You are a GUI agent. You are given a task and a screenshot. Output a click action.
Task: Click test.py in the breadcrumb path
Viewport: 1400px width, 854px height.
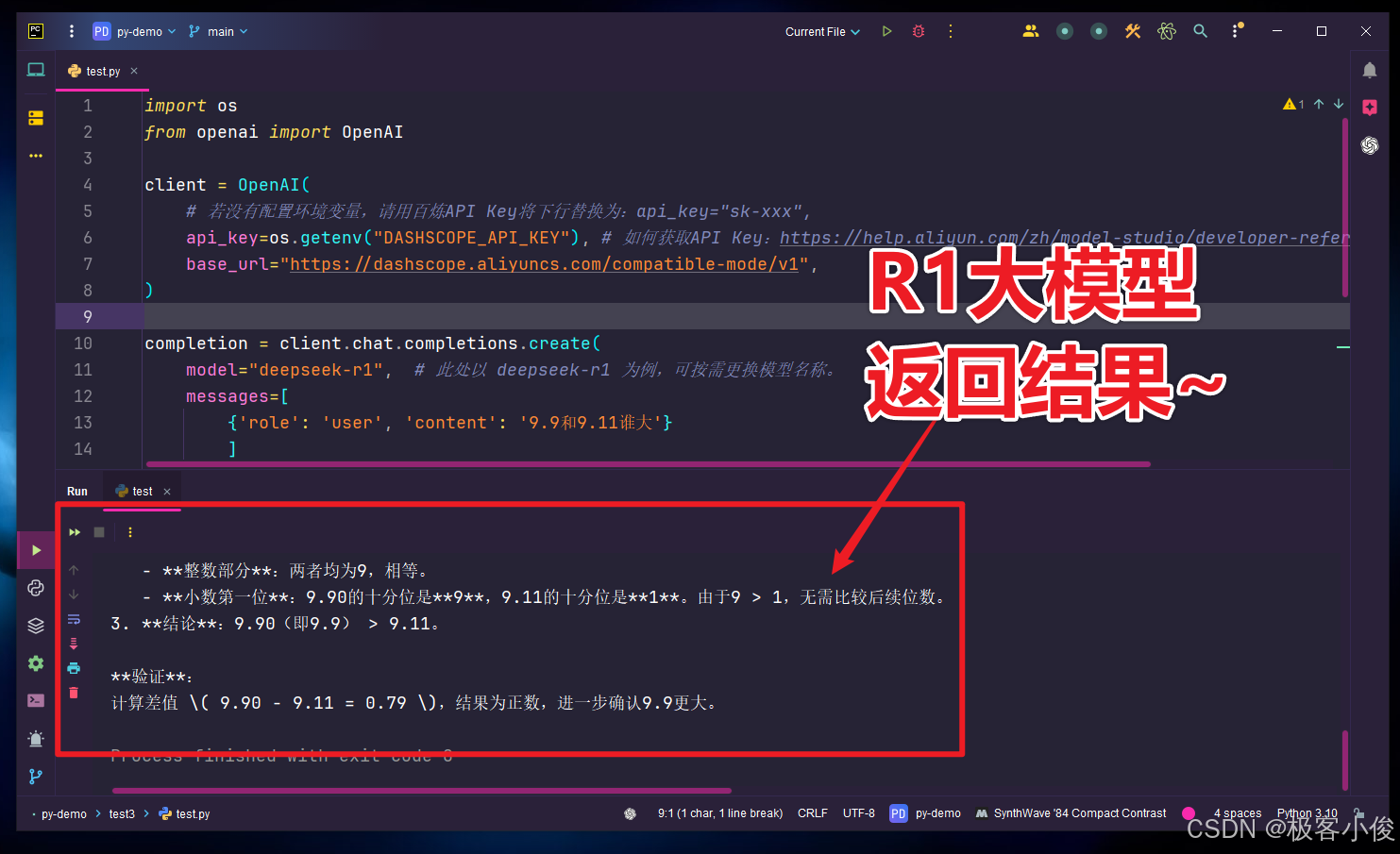point(185,813)
